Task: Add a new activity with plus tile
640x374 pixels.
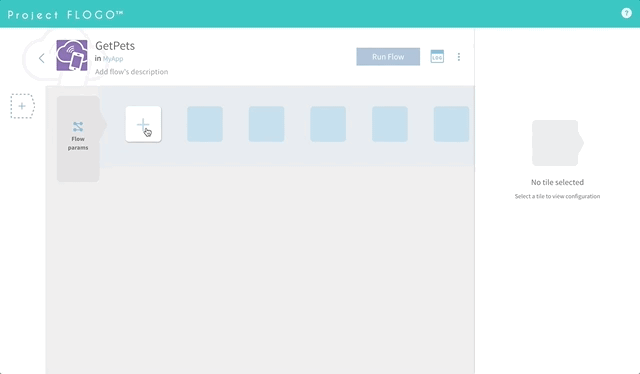Action: pos(143,124)
